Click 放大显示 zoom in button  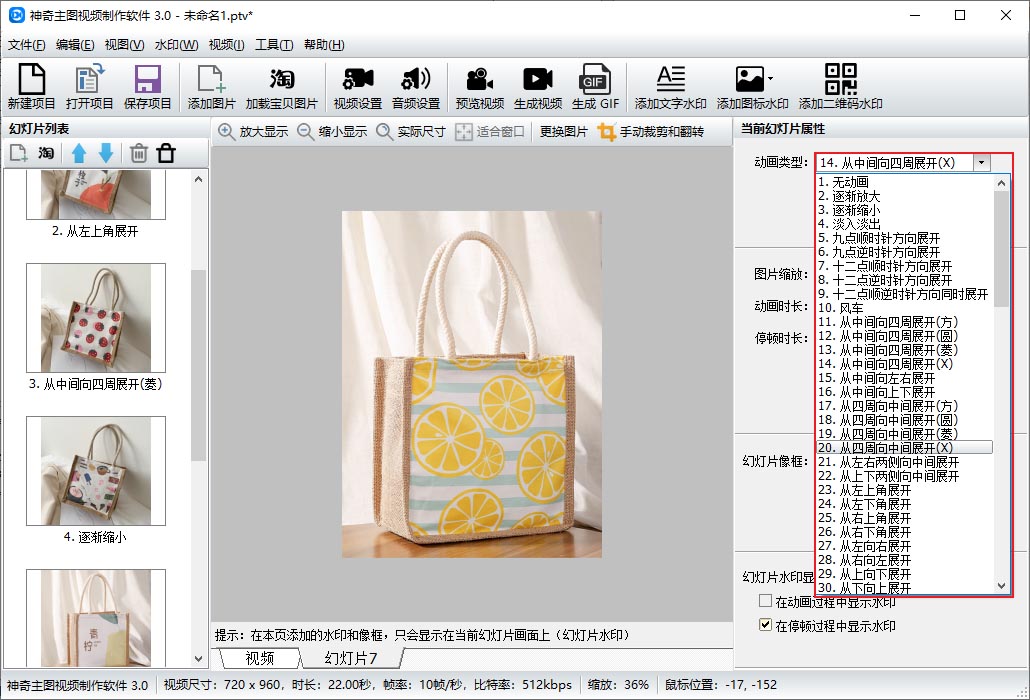click(253, 132)
